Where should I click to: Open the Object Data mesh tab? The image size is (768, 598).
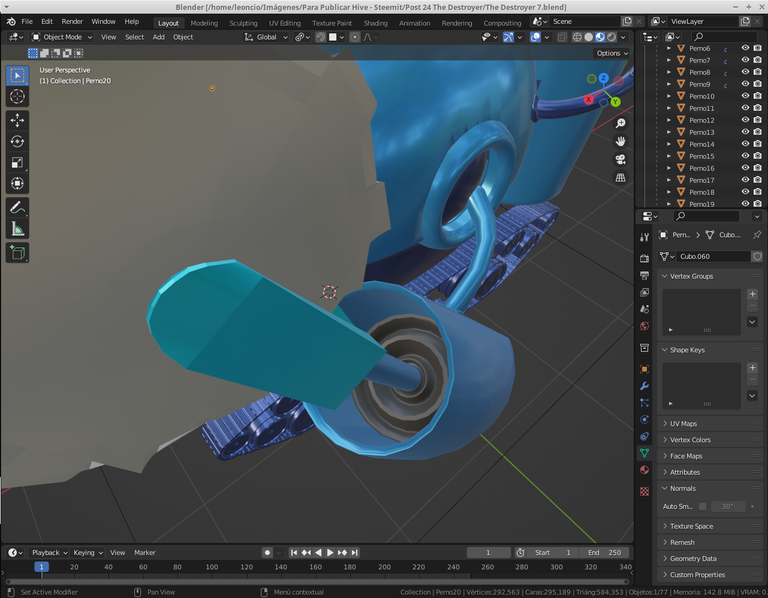[x=645, y=453]
